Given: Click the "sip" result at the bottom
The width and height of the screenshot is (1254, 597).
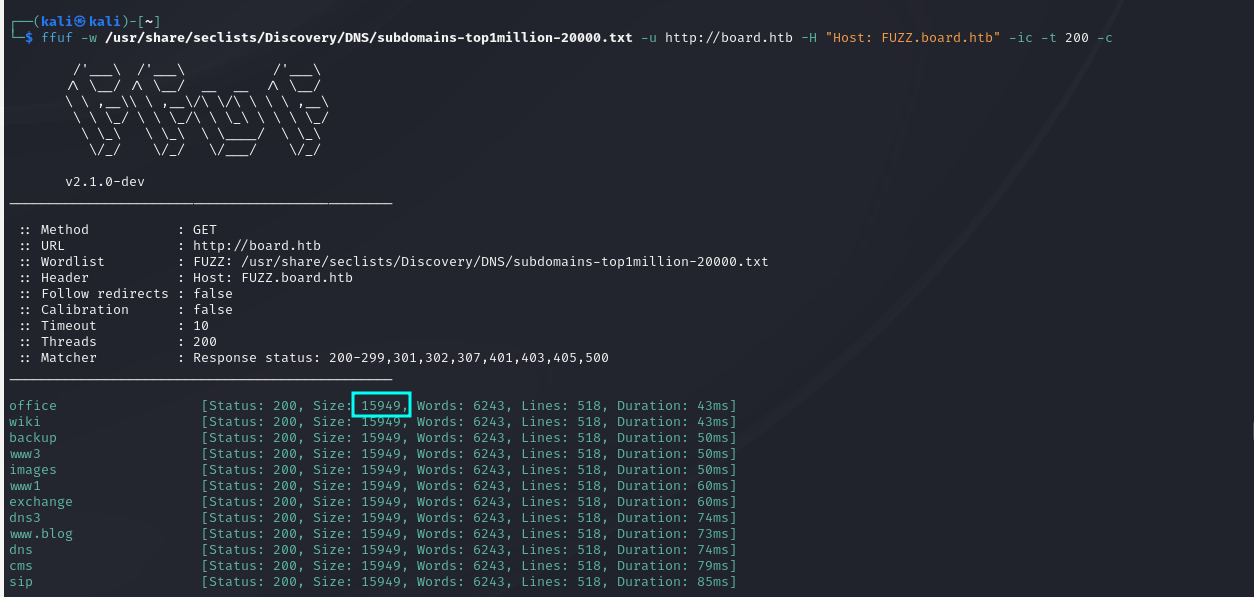Looking at the screenshot, I should [x=21, y=582].
